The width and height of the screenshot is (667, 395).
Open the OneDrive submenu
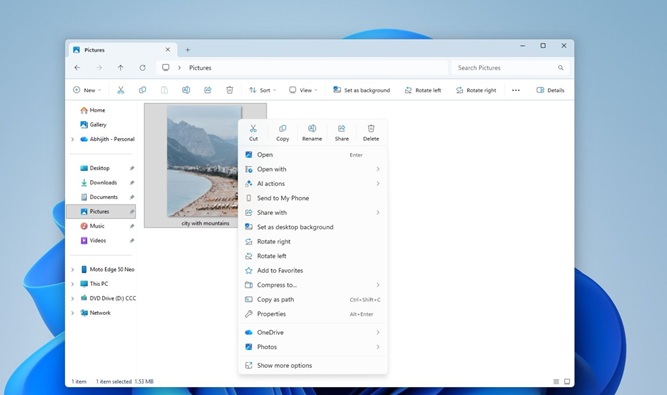click(313, 332)
